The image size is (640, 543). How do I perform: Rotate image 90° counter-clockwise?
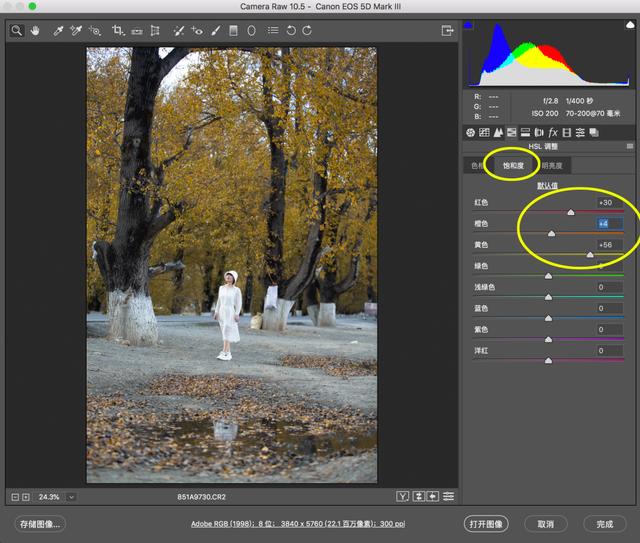[291, 31]
